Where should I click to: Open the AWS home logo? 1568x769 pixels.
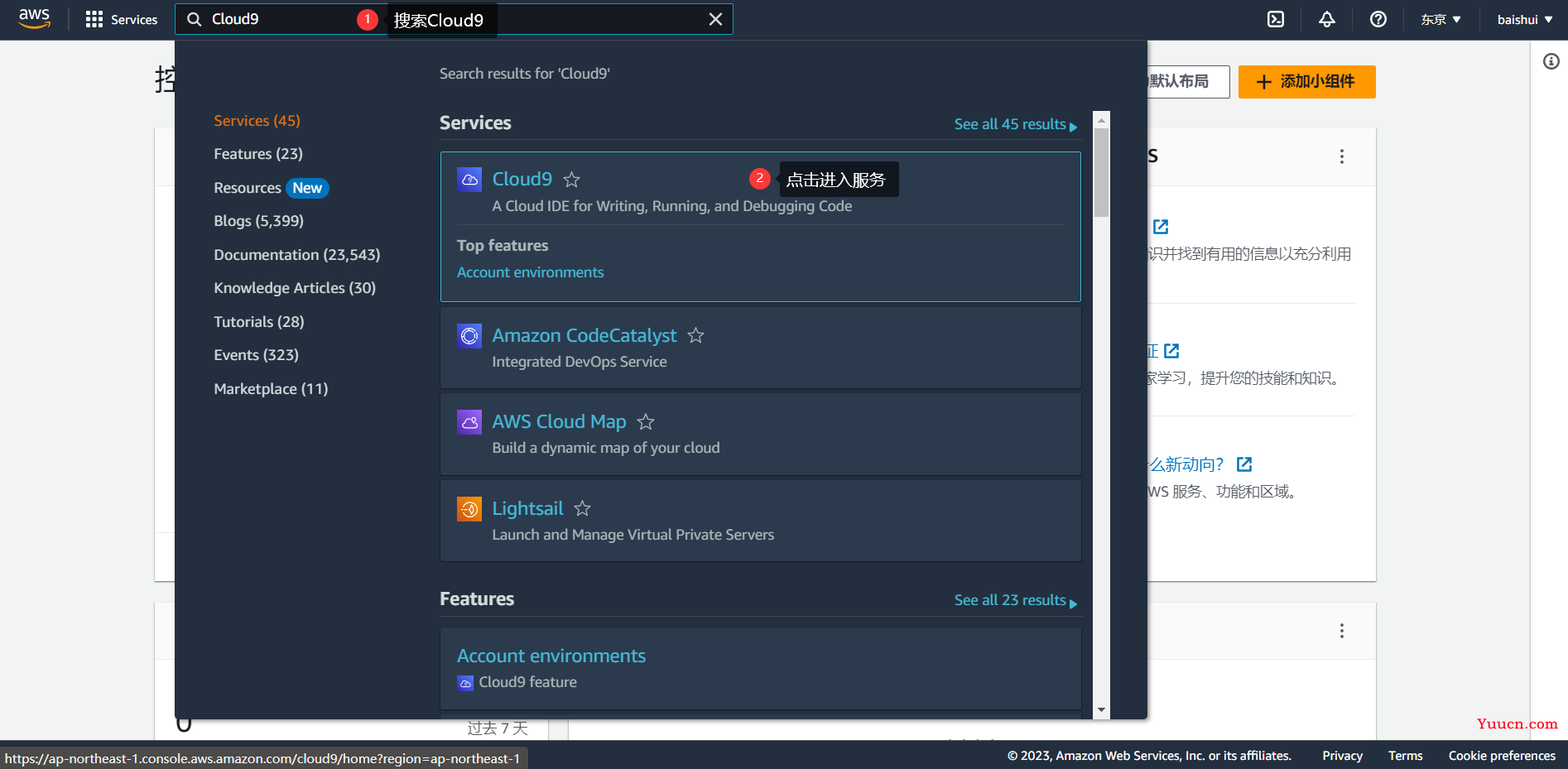pos(35,18)
